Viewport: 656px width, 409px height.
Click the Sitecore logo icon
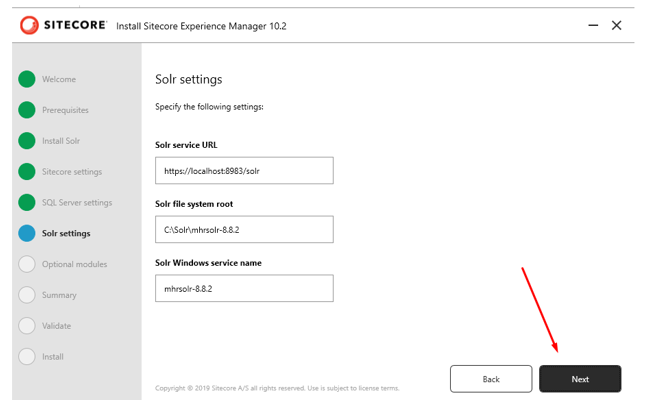[29, 25]
